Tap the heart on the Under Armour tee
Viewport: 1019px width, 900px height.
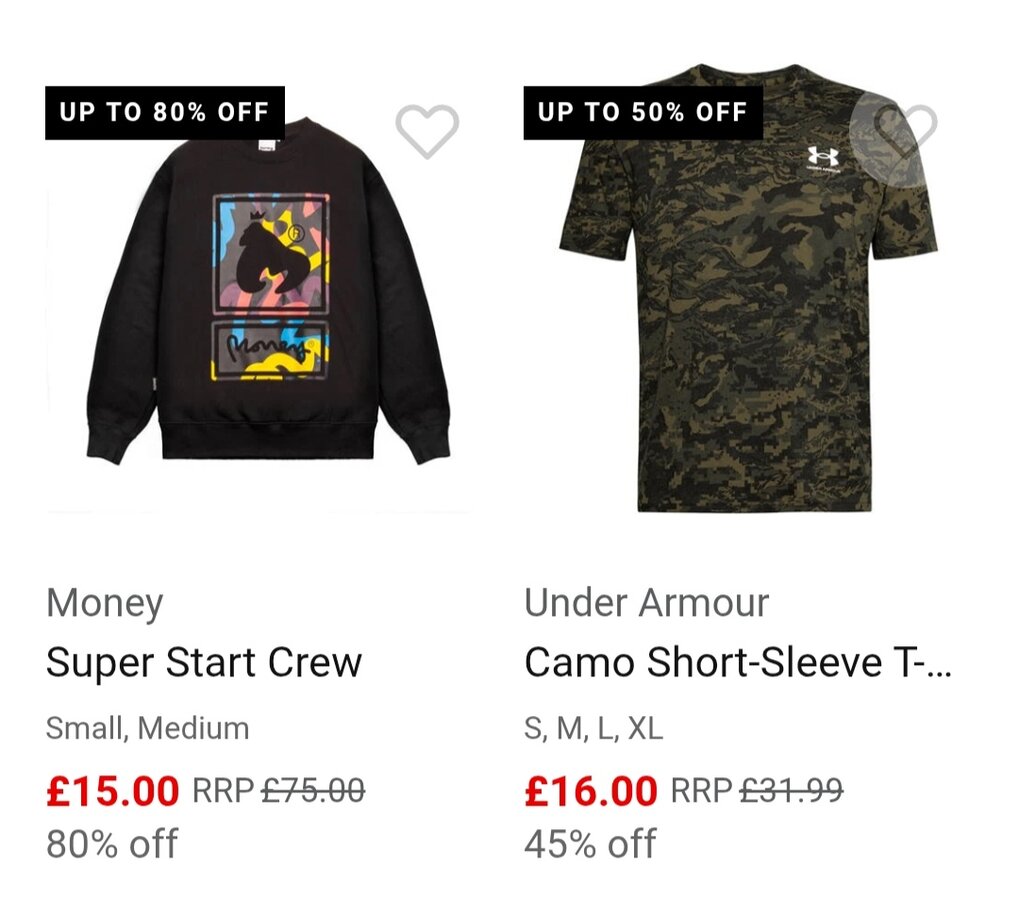(905, 131)
